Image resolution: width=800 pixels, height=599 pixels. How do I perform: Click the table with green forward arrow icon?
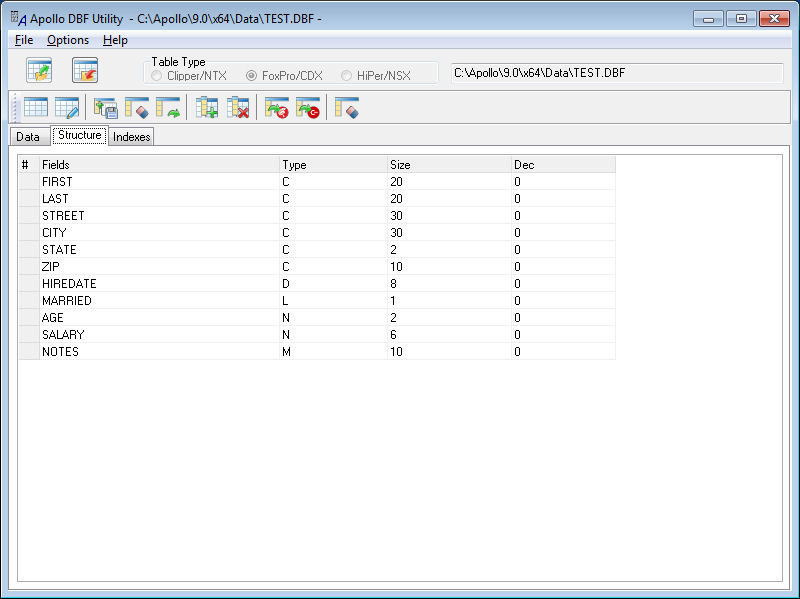(x=168, y=108)
